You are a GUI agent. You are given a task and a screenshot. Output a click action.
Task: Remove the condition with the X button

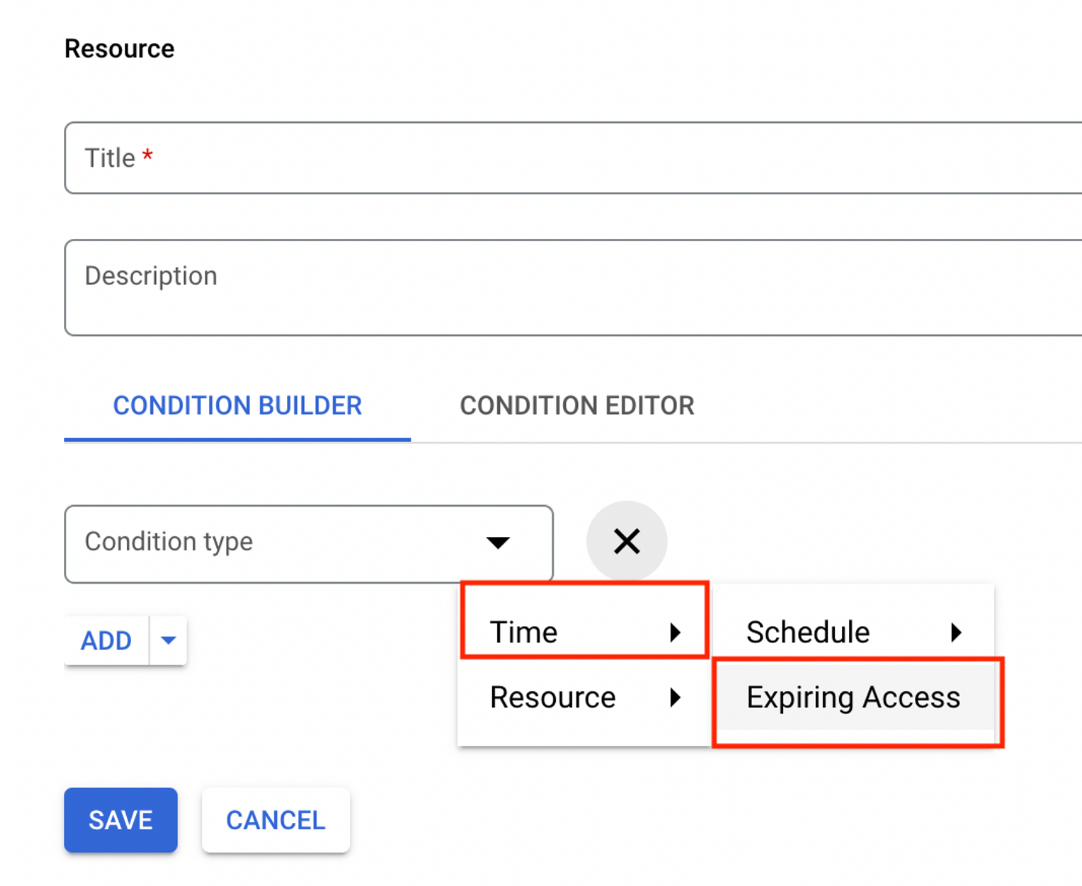pos(626,542)
